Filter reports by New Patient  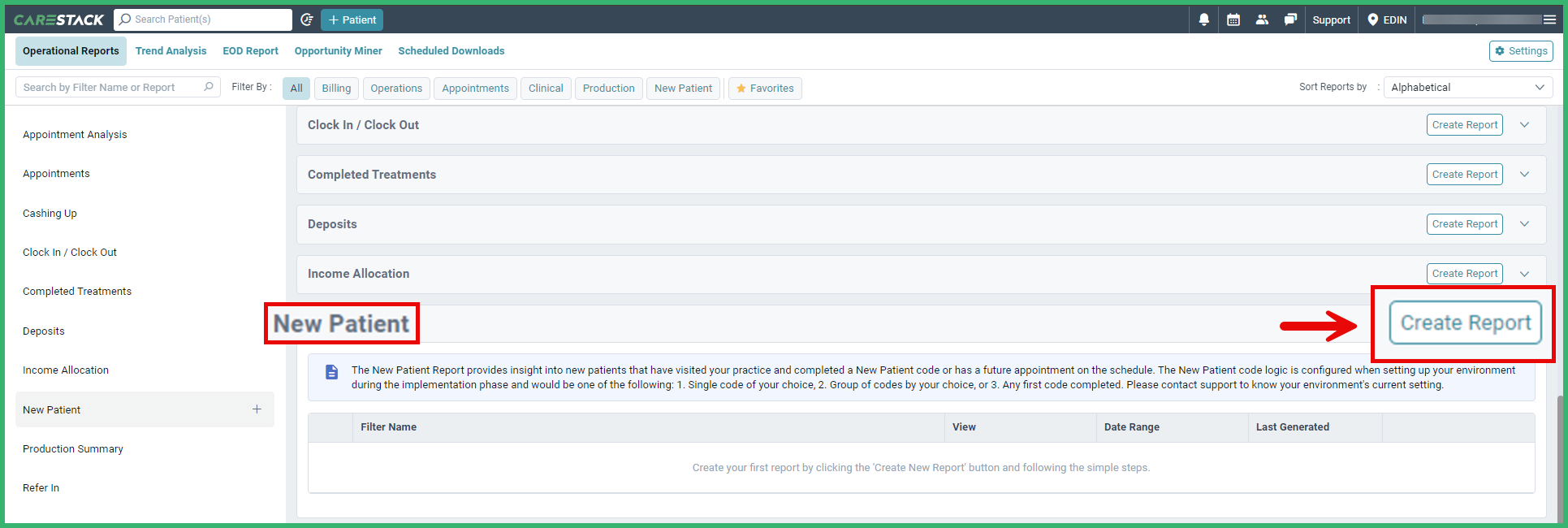[x=683, y=89]
